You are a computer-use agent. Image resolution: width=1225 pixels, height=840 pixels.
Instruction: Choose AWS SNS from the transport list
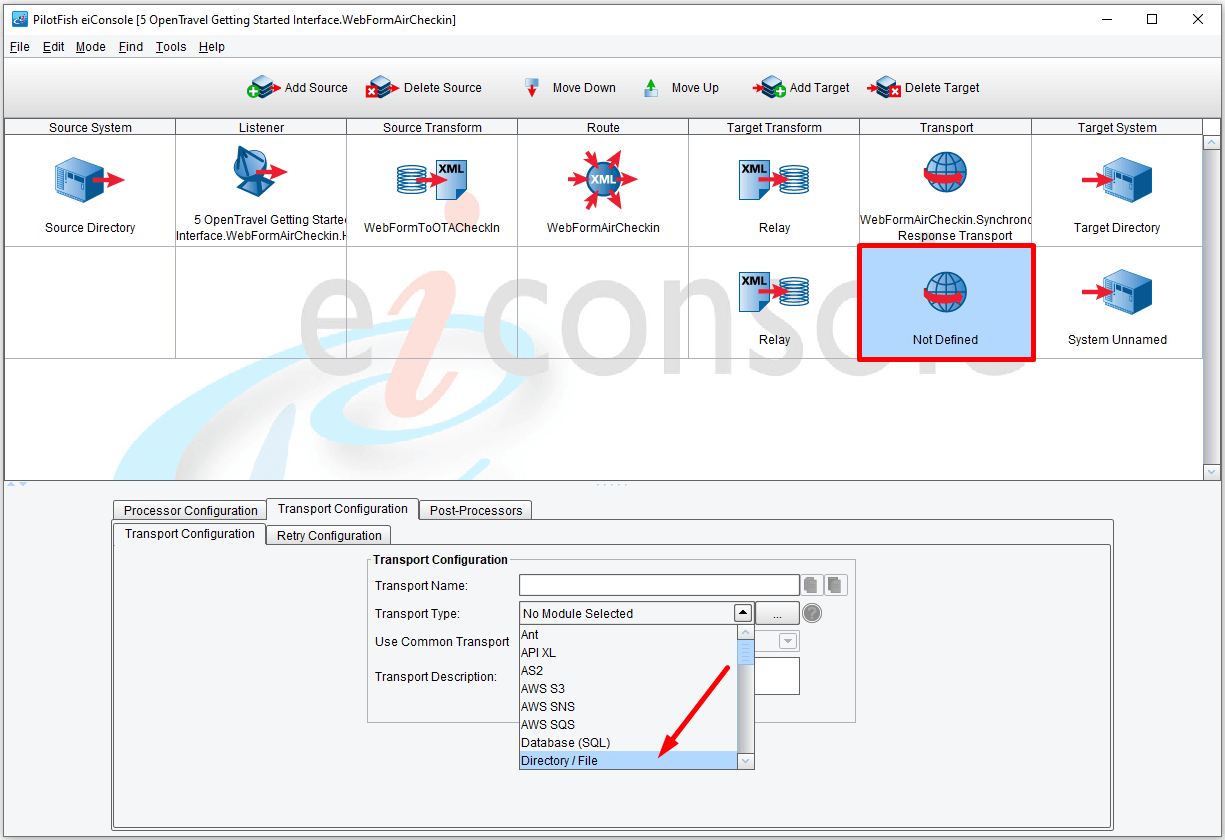pos(628,706)
